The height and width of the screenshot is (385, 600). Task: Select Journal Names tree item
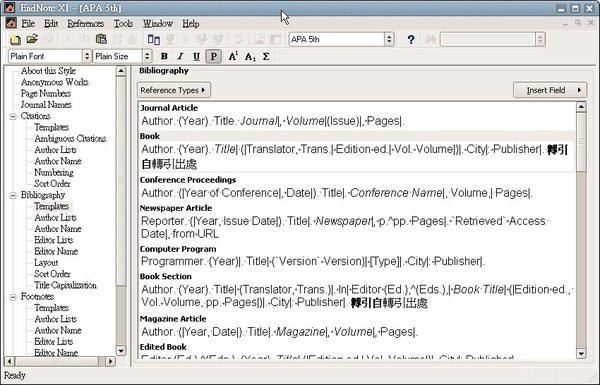(x=46, y=104)
